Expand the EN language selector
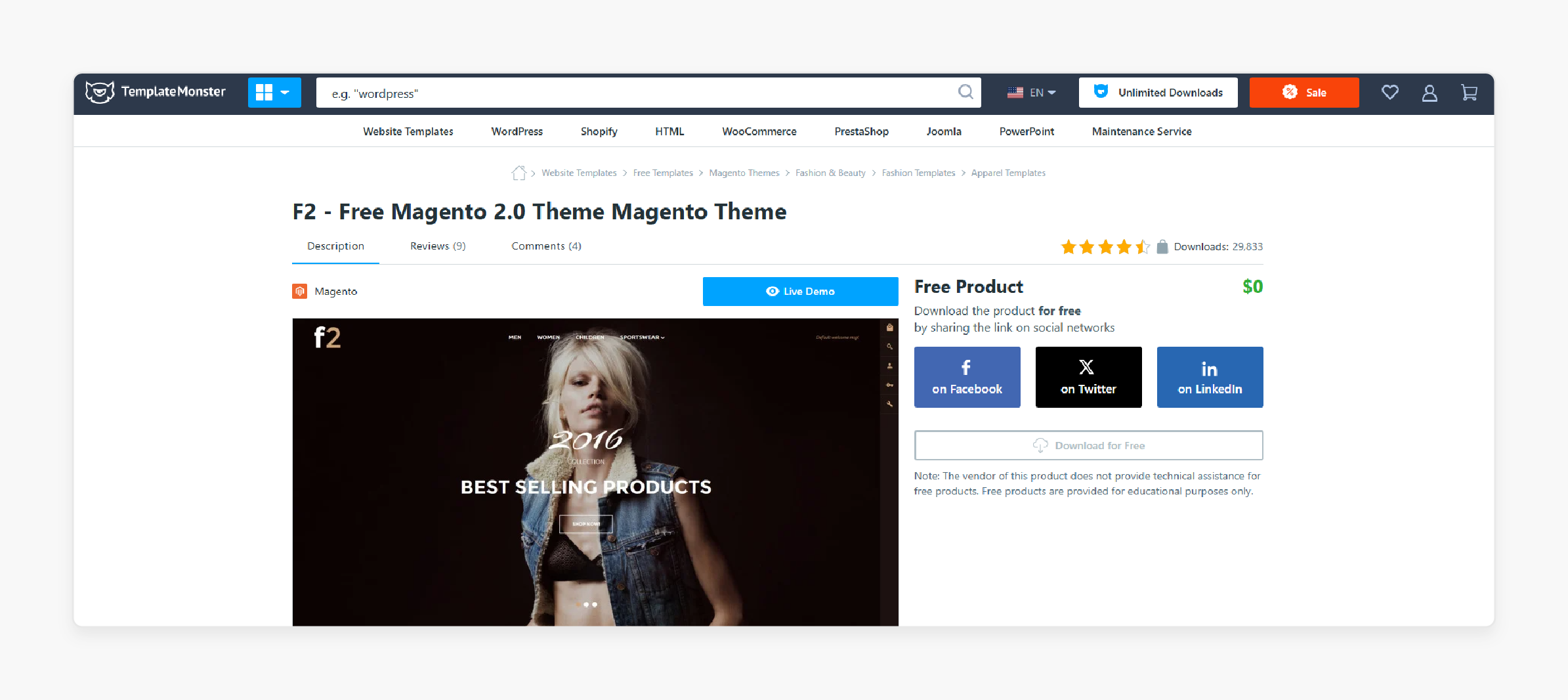The image size is (1568, 700). 1032,93
